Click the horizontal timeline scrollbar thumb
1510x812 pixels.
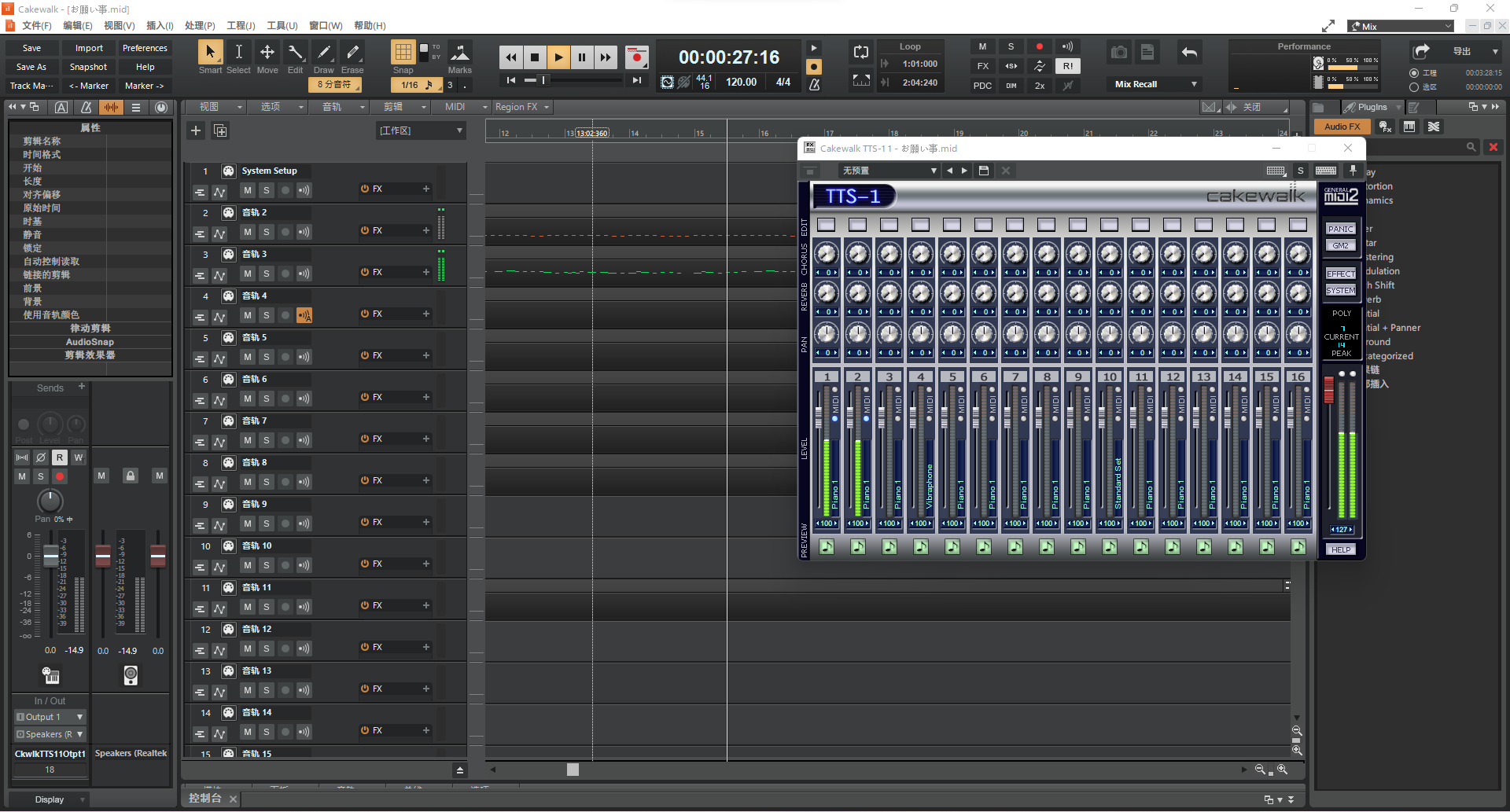[573, 770]
